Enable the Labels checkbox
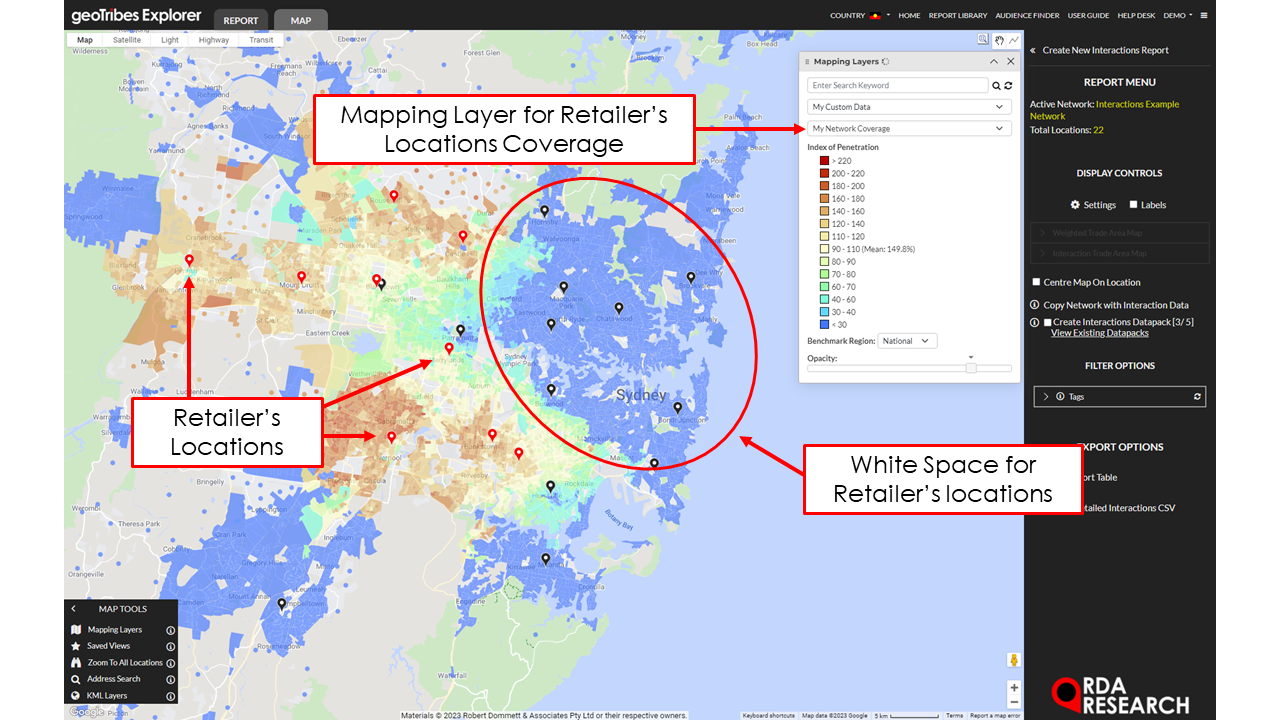Viewport: 1280px width, 720px height. (x=1133, y=205)
